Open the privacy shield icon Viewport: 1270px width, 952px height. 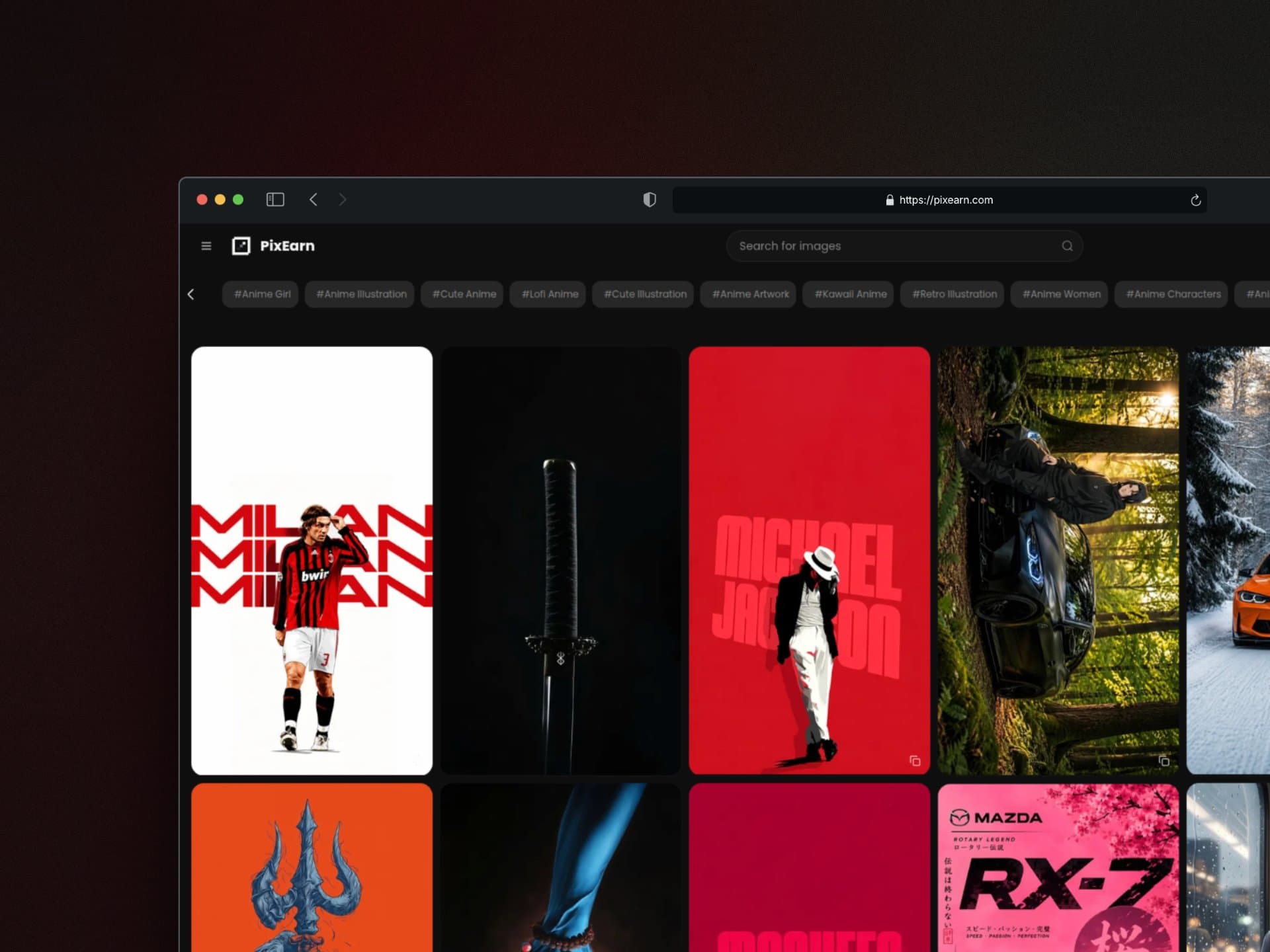[x=650, y=200]
